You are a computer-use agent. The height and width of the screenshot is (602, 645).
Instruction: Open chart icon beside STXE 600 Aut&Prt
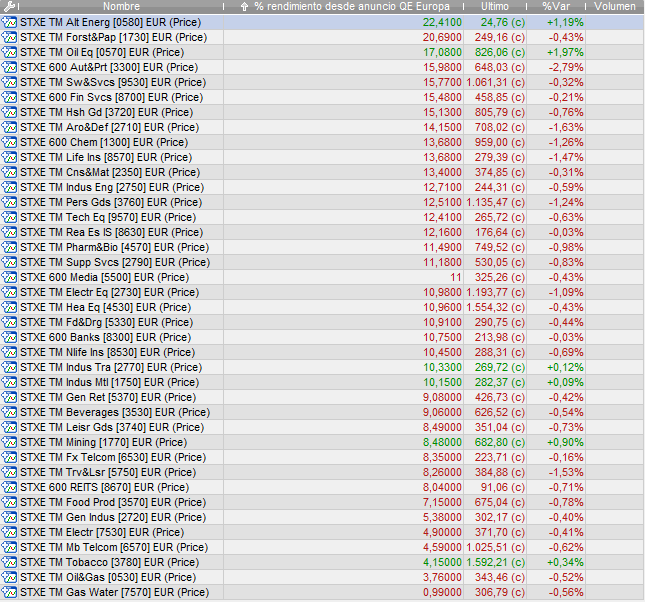pos(9,67)
